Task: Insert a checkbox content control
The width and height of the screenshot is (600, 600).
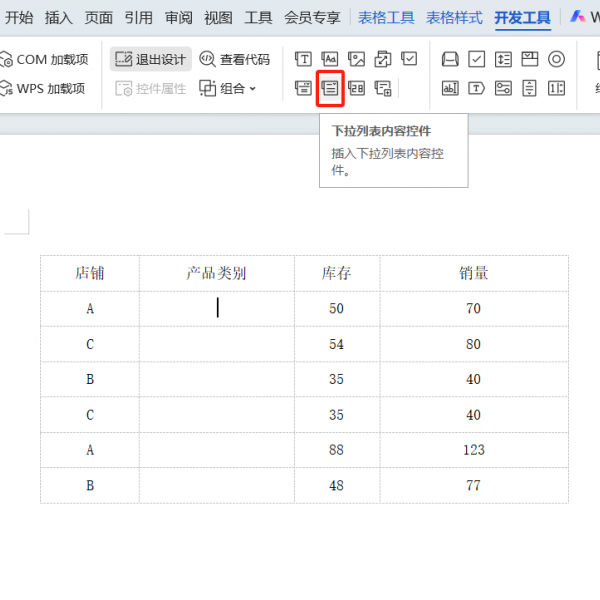Action: 408,60
